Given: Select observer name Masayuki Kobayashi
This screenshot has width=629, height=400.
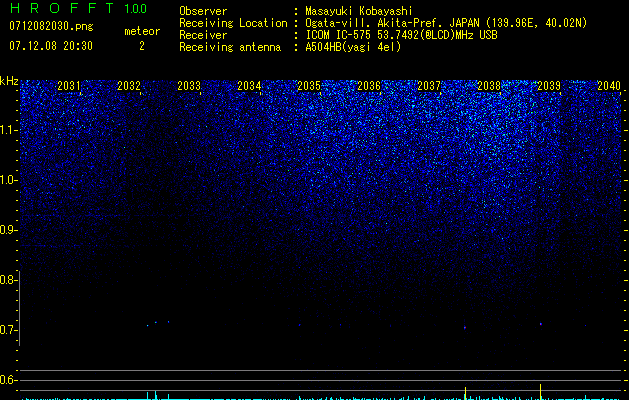Looking at the screenshot, I should coord(359,11).
